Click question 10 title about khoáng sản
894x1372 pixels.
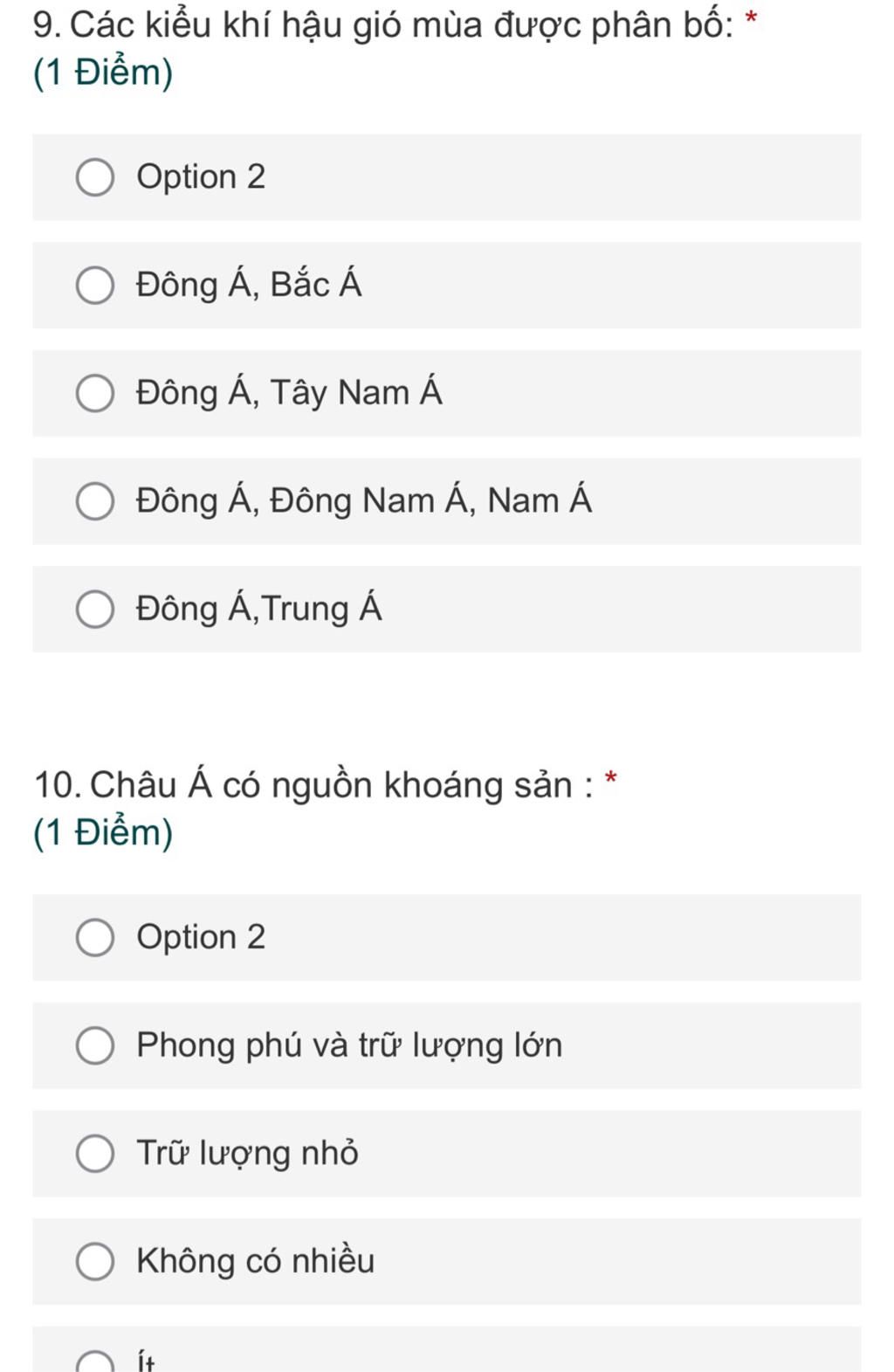(x=313, y=784)
